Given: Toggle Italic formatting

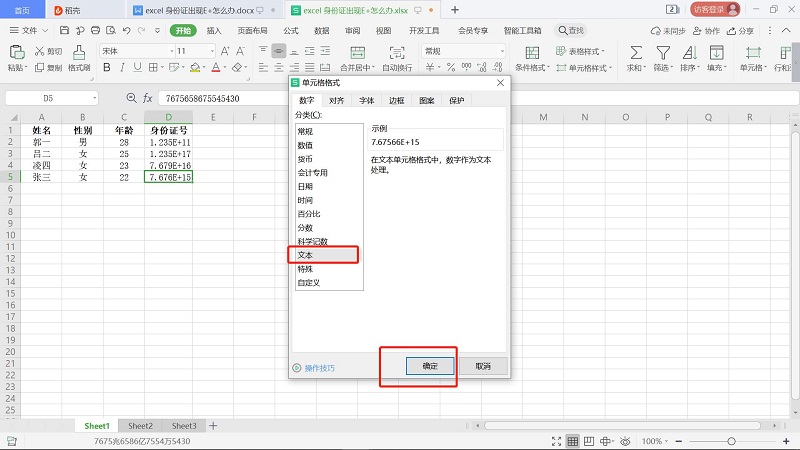Looking at the screenshot, I should click(122, 68).
